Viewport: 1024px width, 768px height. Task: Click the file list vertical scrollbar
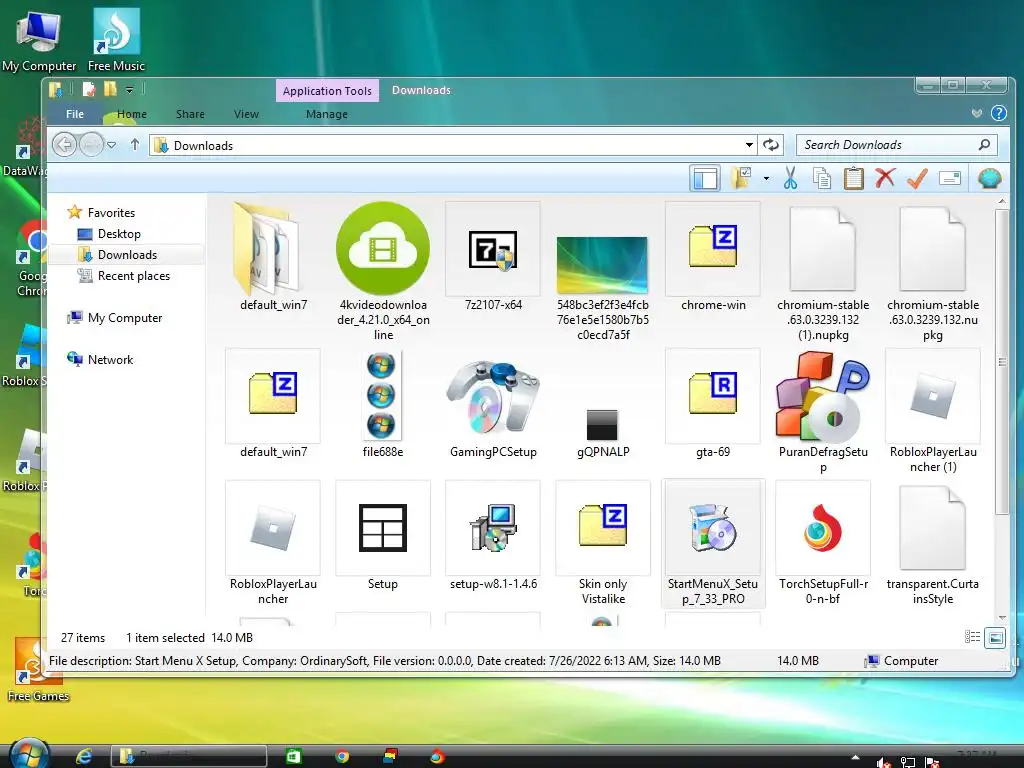tap(1002, 362)
